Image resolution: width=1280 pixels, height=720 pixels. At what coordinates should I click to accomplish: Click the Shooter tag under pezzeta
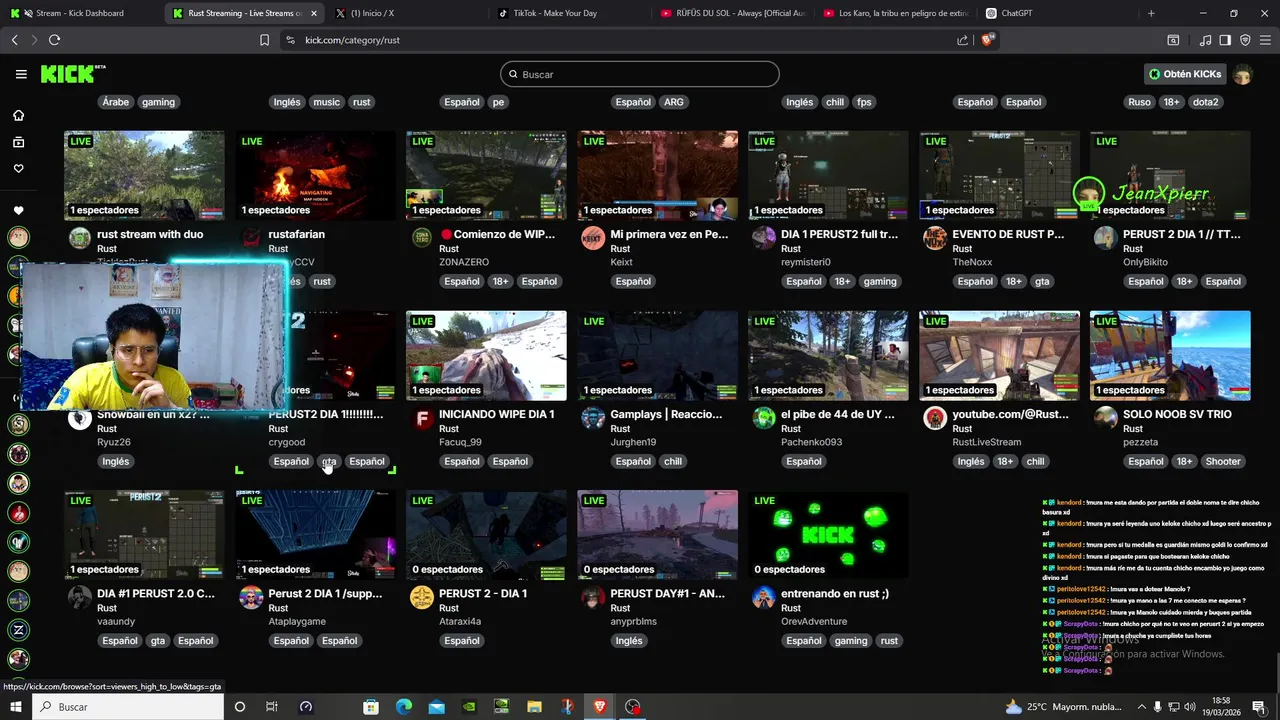[x=1222, y=461]
